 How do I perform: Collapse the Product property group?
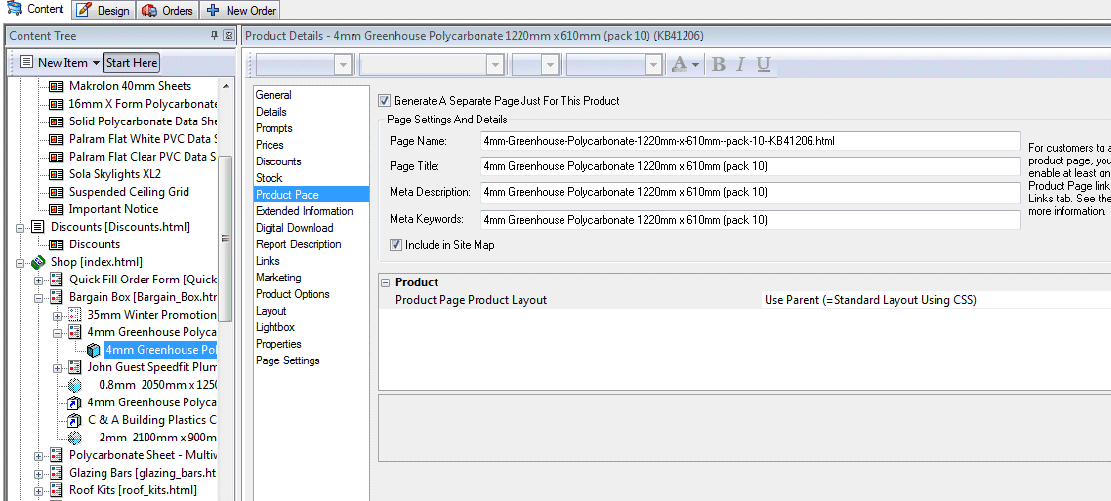pos(385,283)
